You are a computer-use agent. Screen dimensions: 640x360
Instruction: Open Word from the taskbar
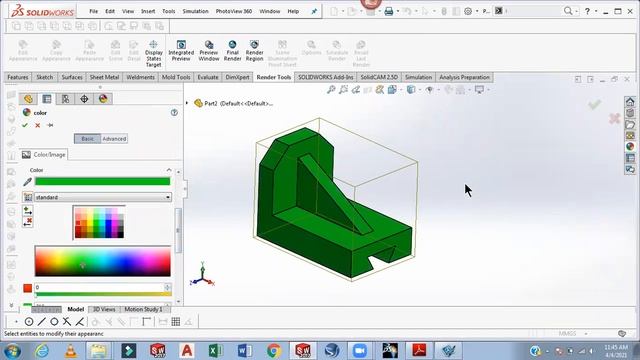click(x=245, y=351)
